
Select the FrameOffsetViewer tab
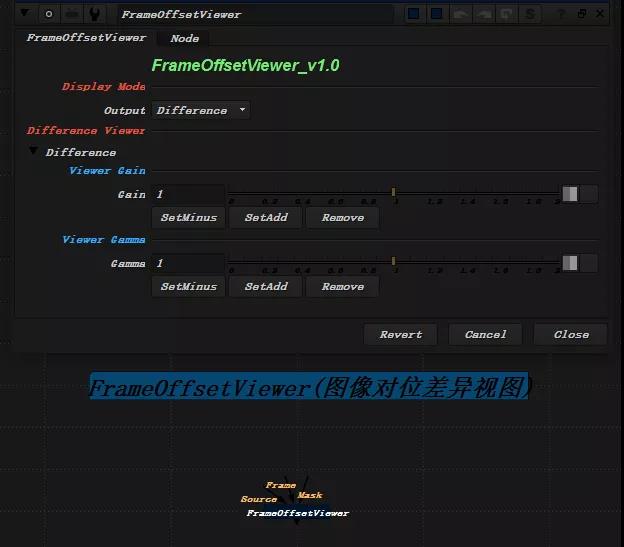pos(86,38)
